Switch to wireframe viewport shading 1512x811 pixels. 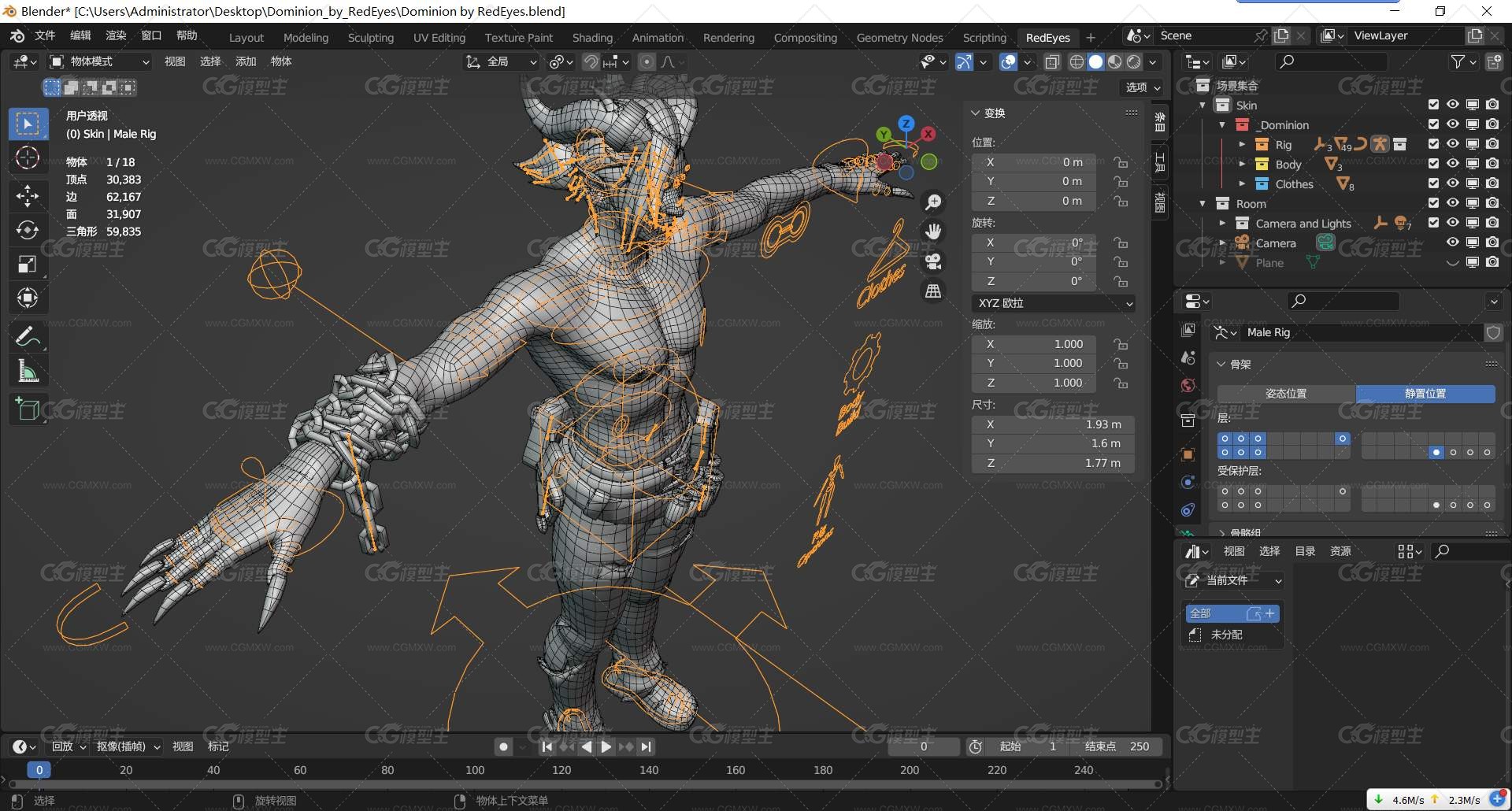point(1077,61)
